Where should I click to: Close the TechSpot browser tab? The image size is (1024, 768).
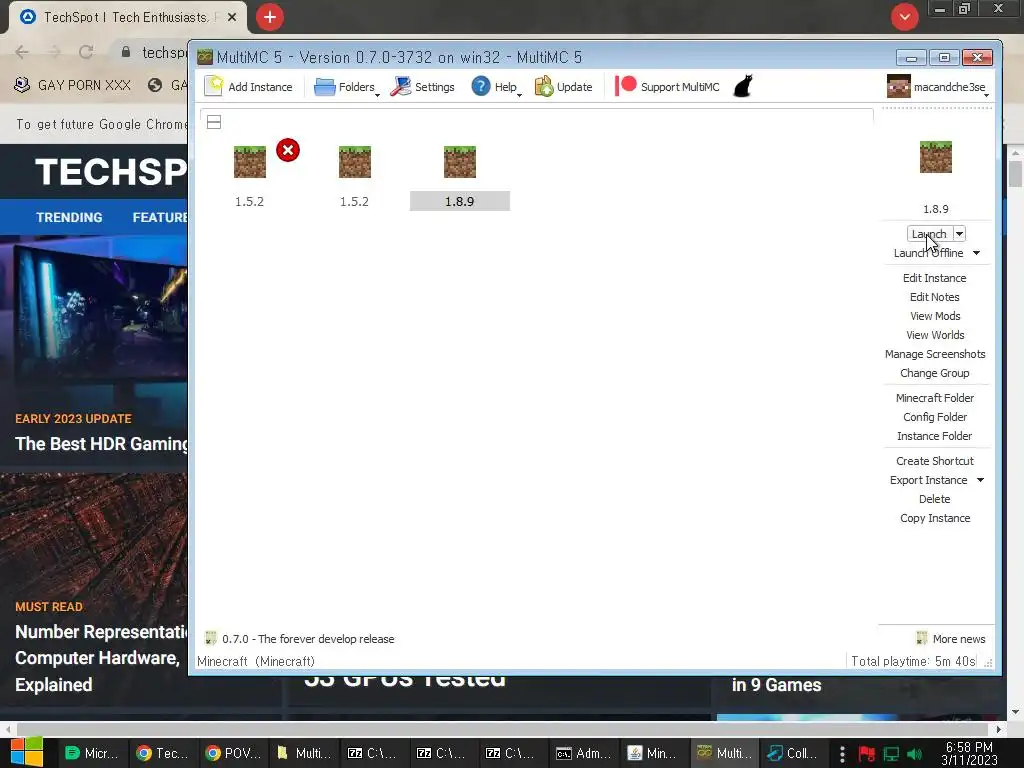coord(232,17)
